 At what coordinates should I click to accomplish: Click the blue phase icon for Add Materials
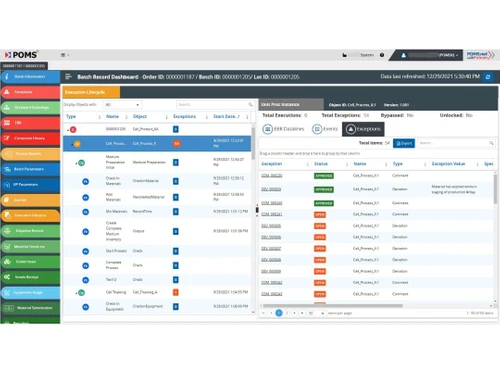(x=86, y=197)
